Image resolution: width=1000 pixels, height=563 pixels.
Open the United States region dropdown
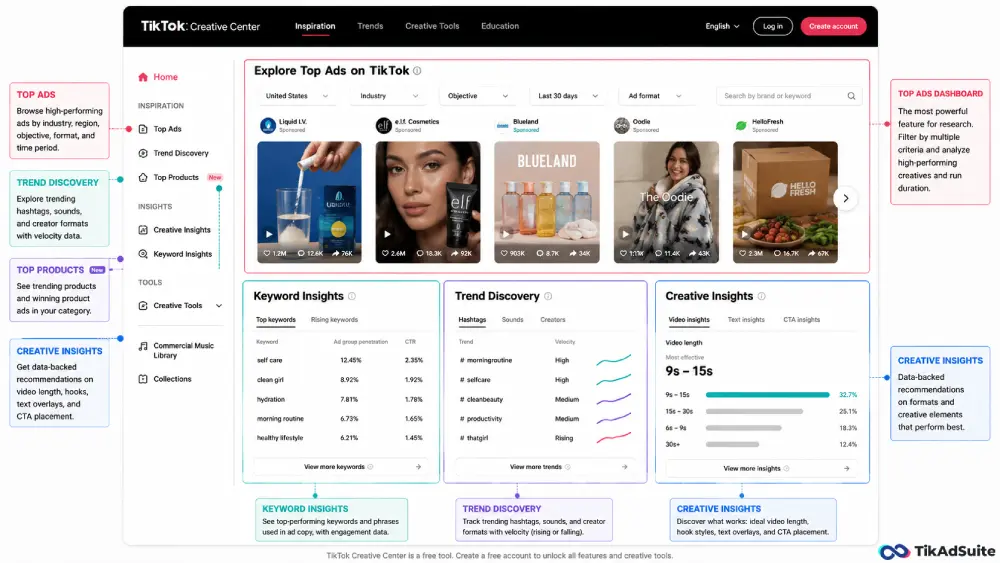[297, 96]
